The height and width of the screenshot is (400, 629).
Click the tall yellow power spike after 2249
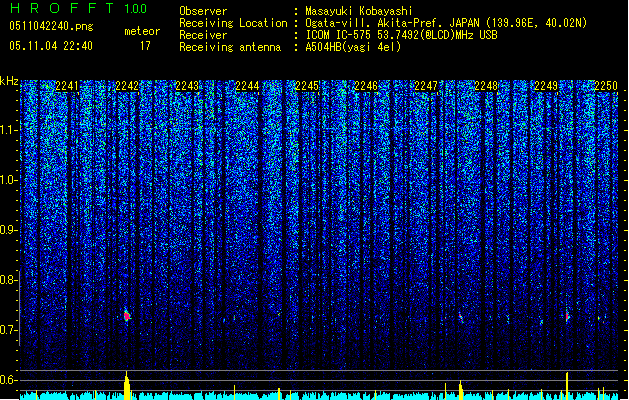[x=567, y=386]
